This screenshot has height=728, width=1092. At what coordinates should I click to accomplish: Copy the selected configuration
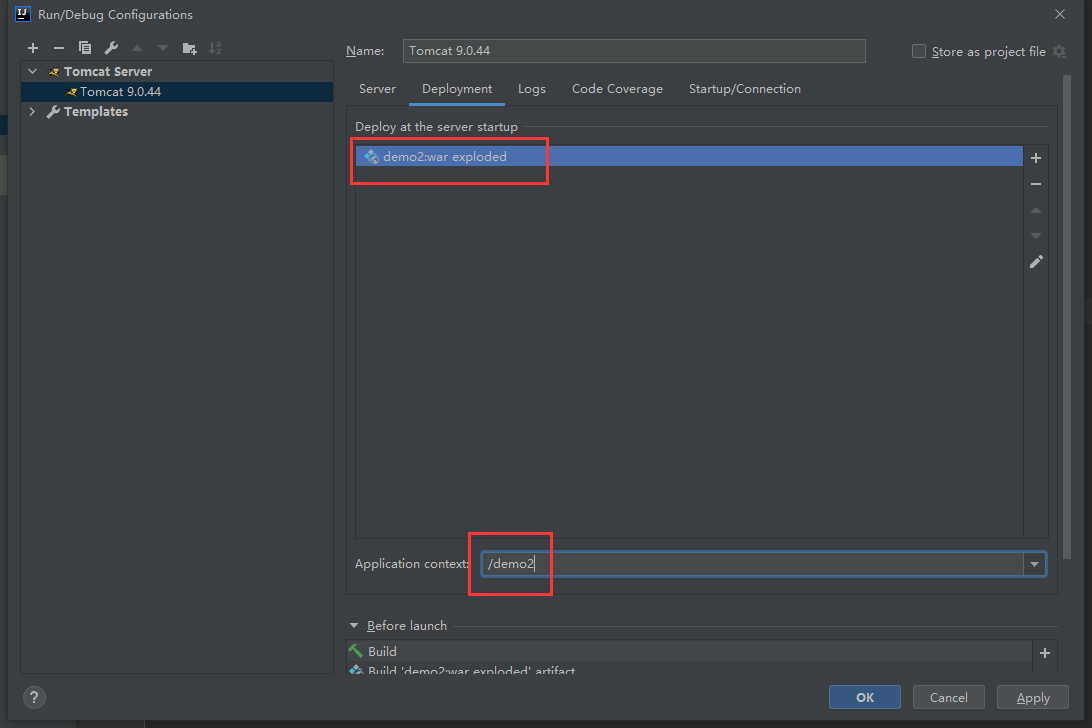[x=85, y=48]
